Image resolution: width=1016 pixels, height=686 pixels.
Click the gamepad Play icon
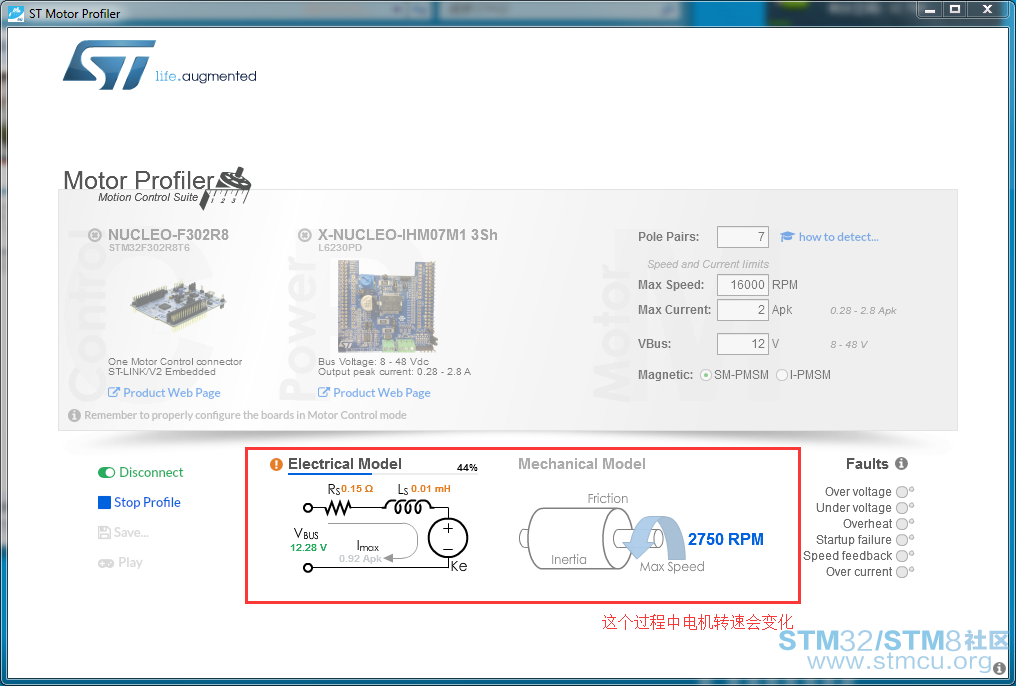[106, 563]
